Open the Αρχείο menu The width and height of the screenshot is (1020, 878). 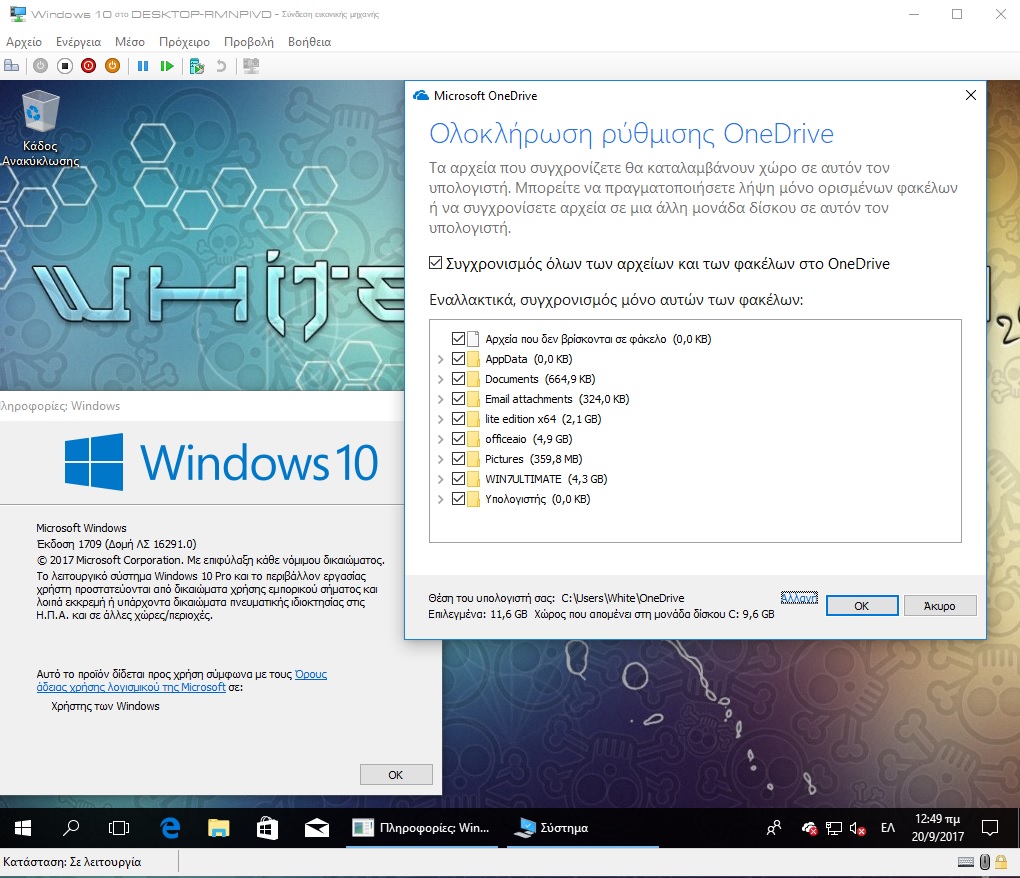(x=24, y=42)
